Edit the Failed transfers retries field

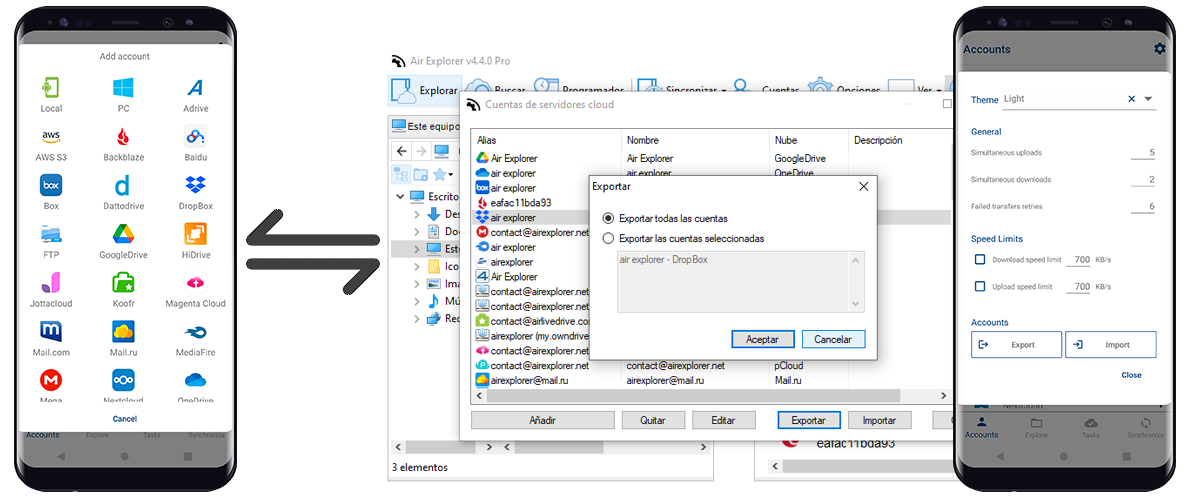tap(1143, 207)
